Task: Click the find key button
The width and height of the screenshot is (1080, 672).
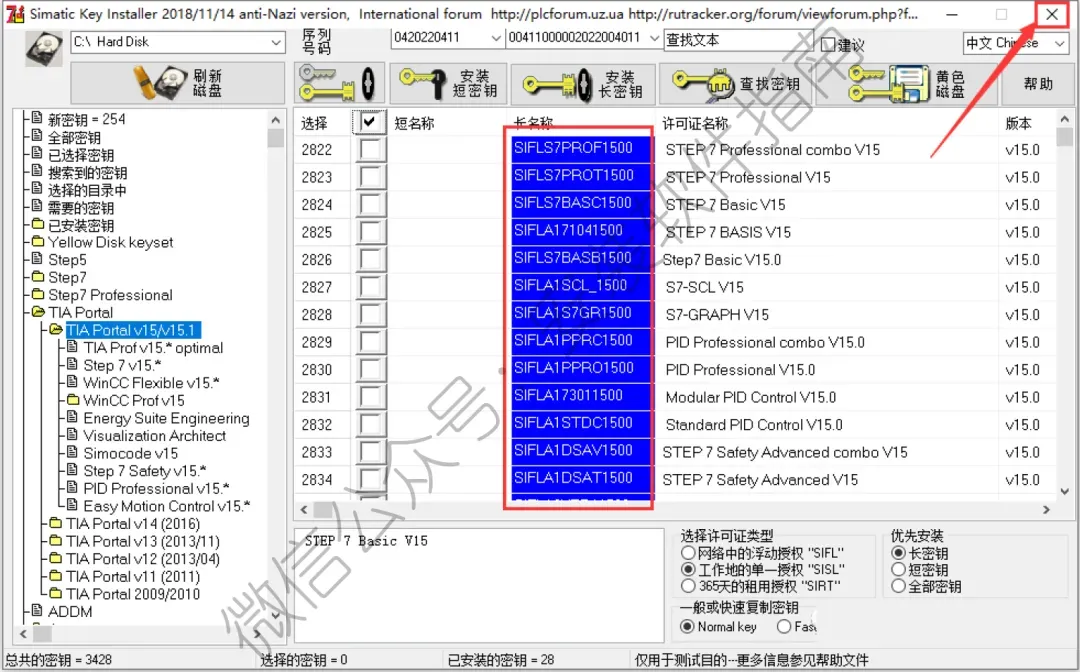Action: coord(736,83)
